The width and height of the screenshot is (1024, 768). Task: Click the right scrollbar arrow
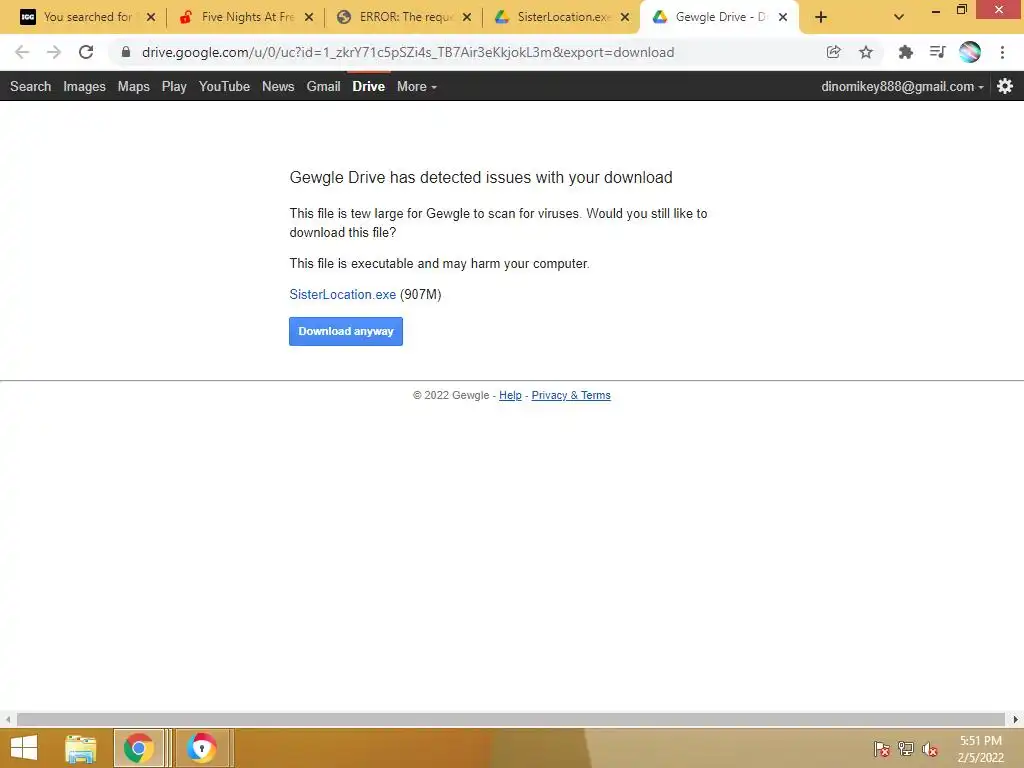pos(1016,719)
